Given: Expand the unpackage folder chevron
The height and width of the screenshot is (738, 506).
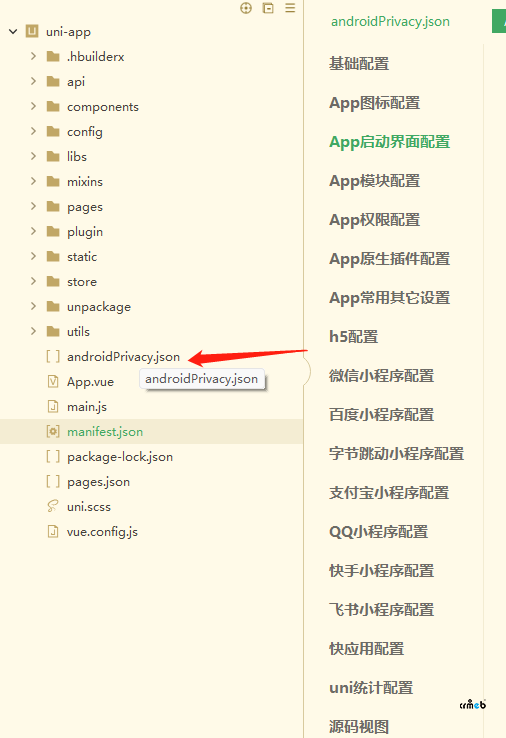Looking at the screenshot, I should click(33, 306).
